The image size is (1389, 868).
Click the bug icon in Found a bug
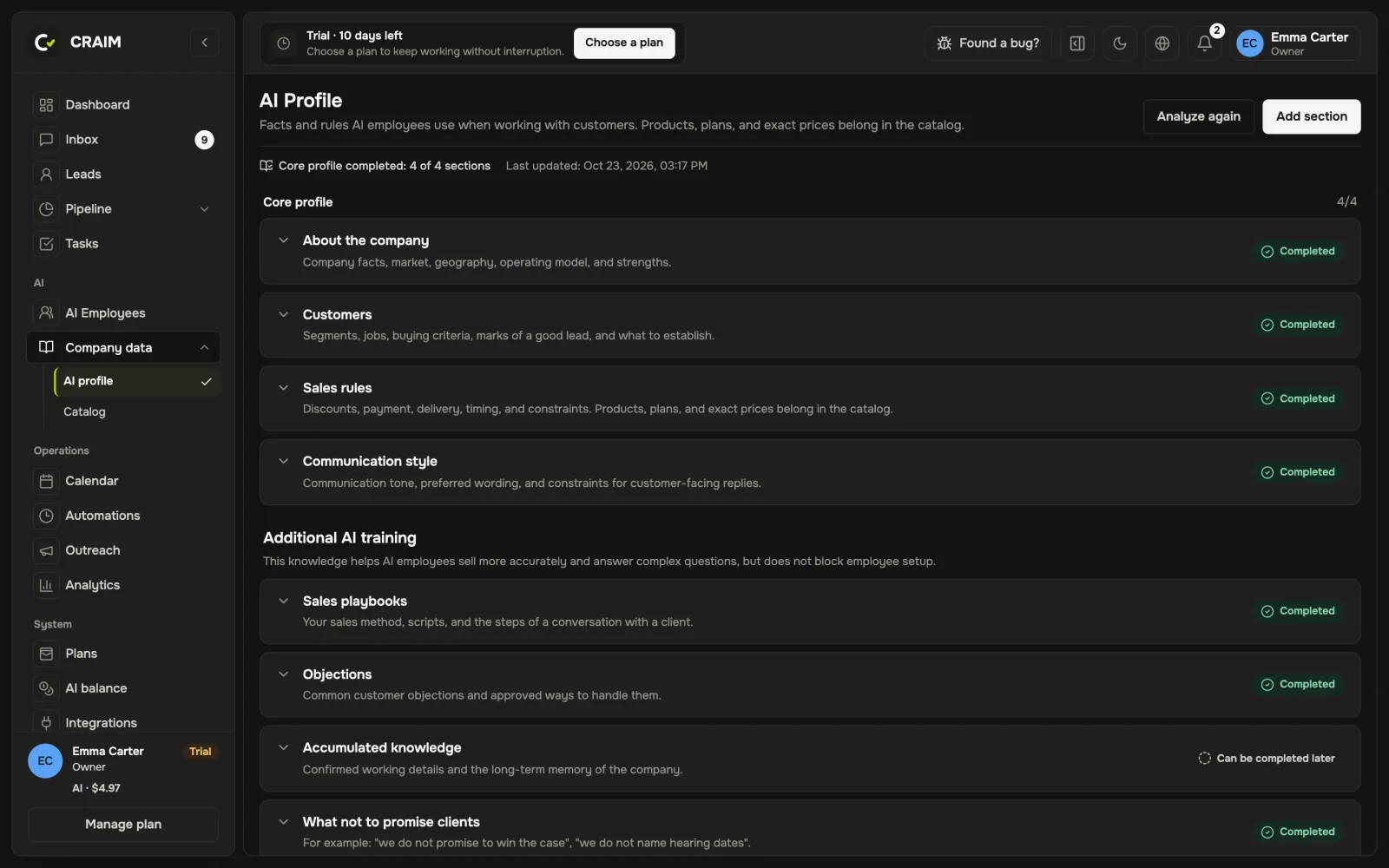(x=945, y=43)
